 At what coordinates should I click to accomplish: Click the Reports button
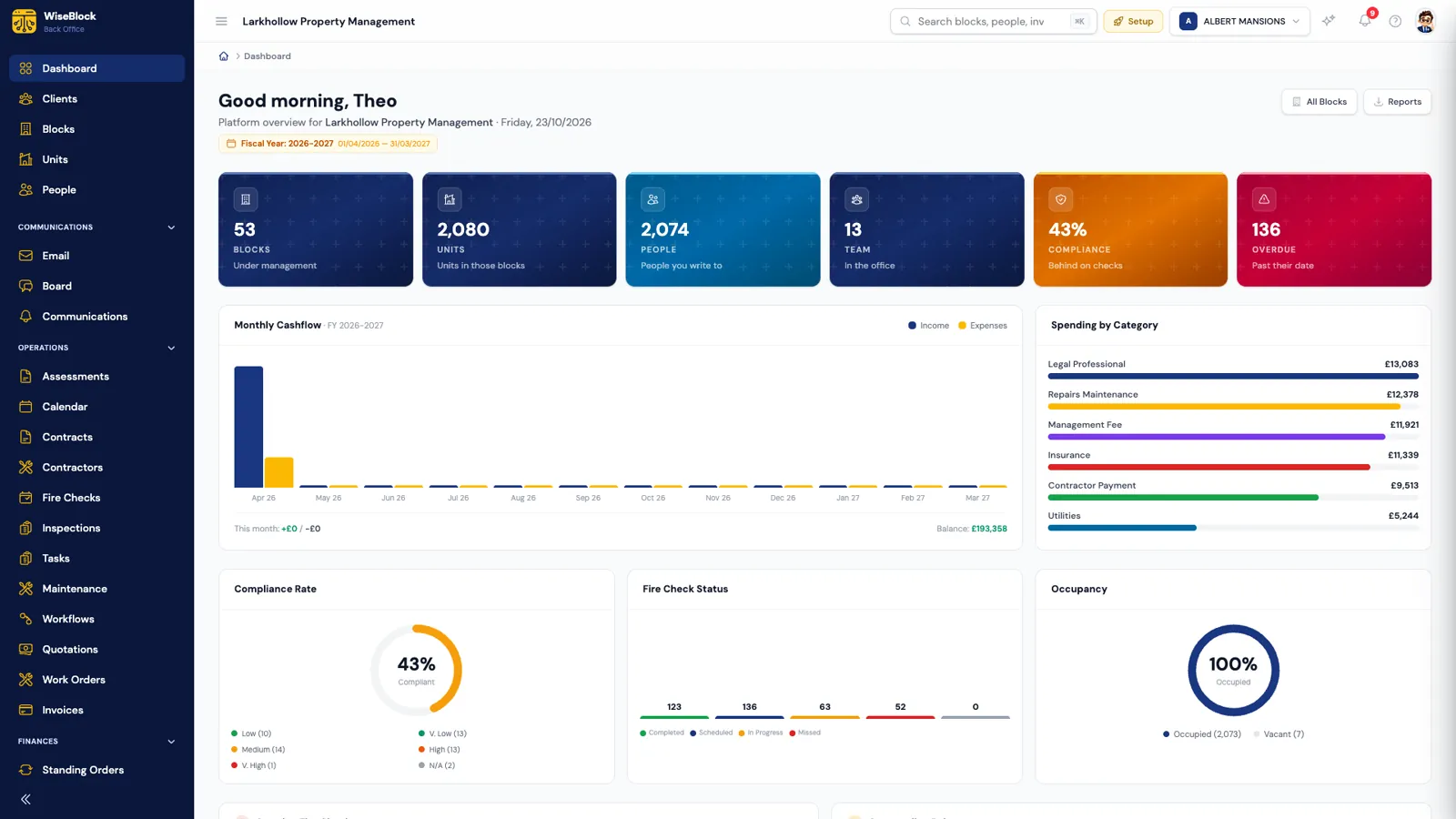tap(1397, 102)
